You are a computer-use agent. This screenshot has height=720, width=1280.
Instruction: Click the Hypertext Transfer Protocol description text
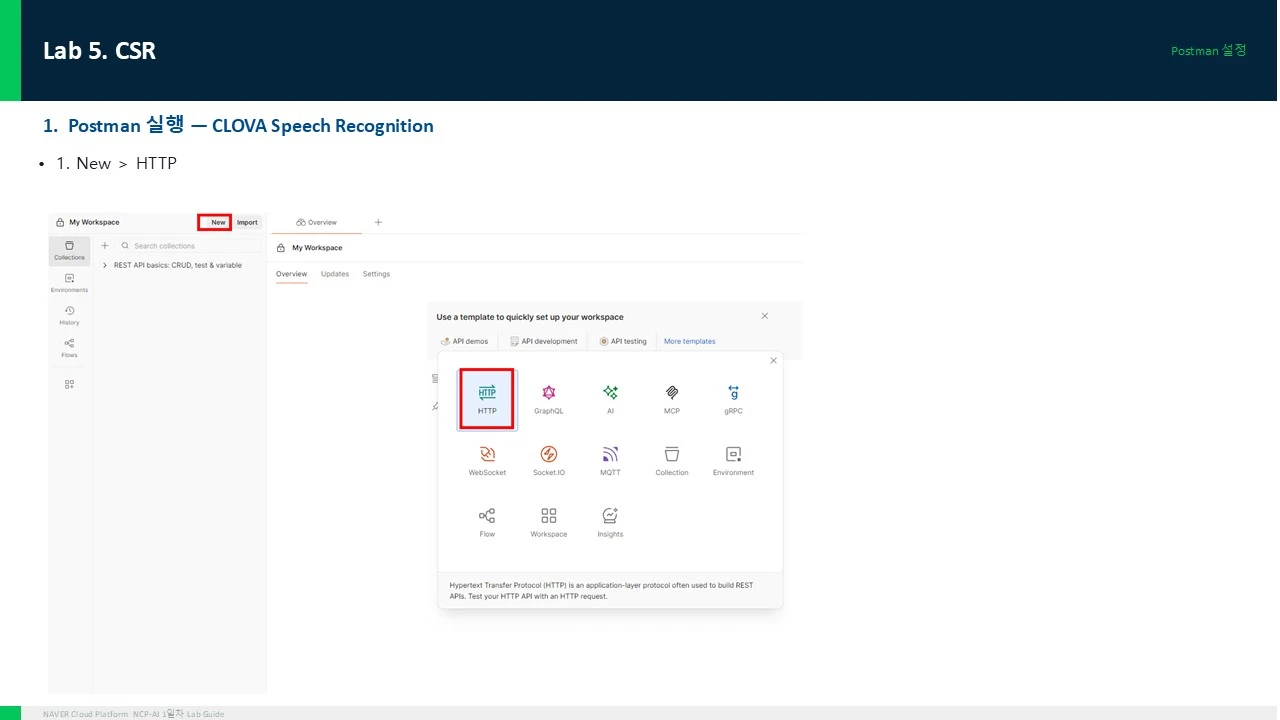coord(601,590)
